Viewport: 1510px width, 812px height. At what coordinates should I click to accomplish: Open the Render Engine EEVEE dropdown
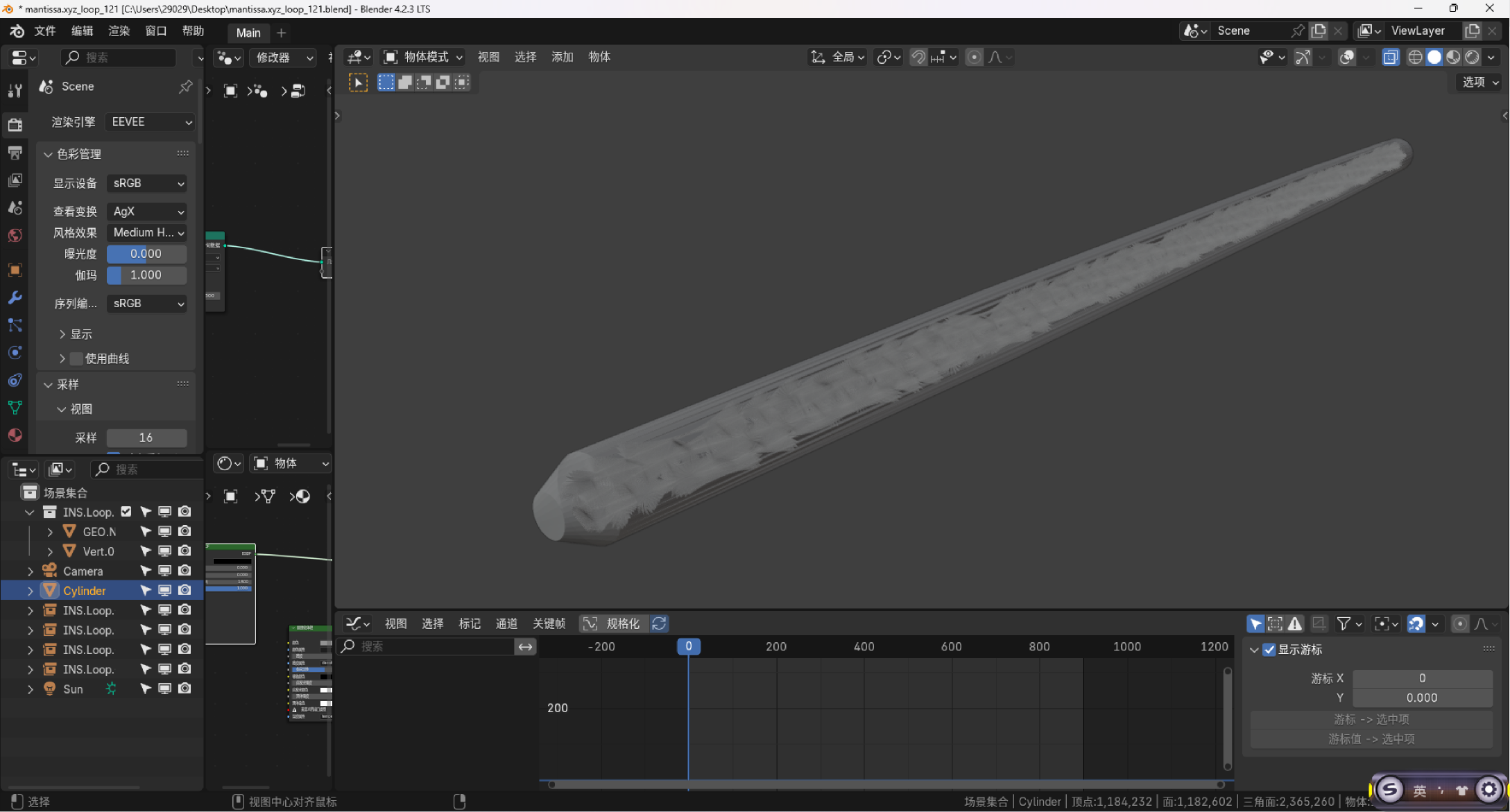[151, 122]
